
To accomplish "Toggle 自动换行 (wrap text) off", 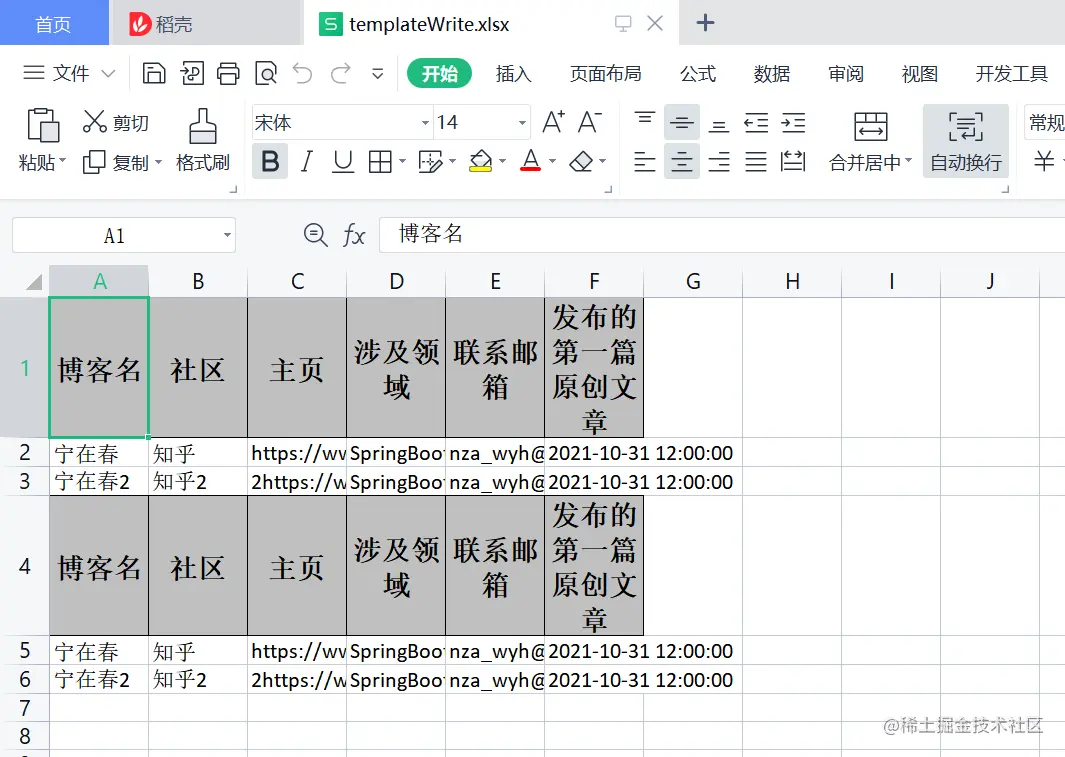I will [x=964, y=142].
